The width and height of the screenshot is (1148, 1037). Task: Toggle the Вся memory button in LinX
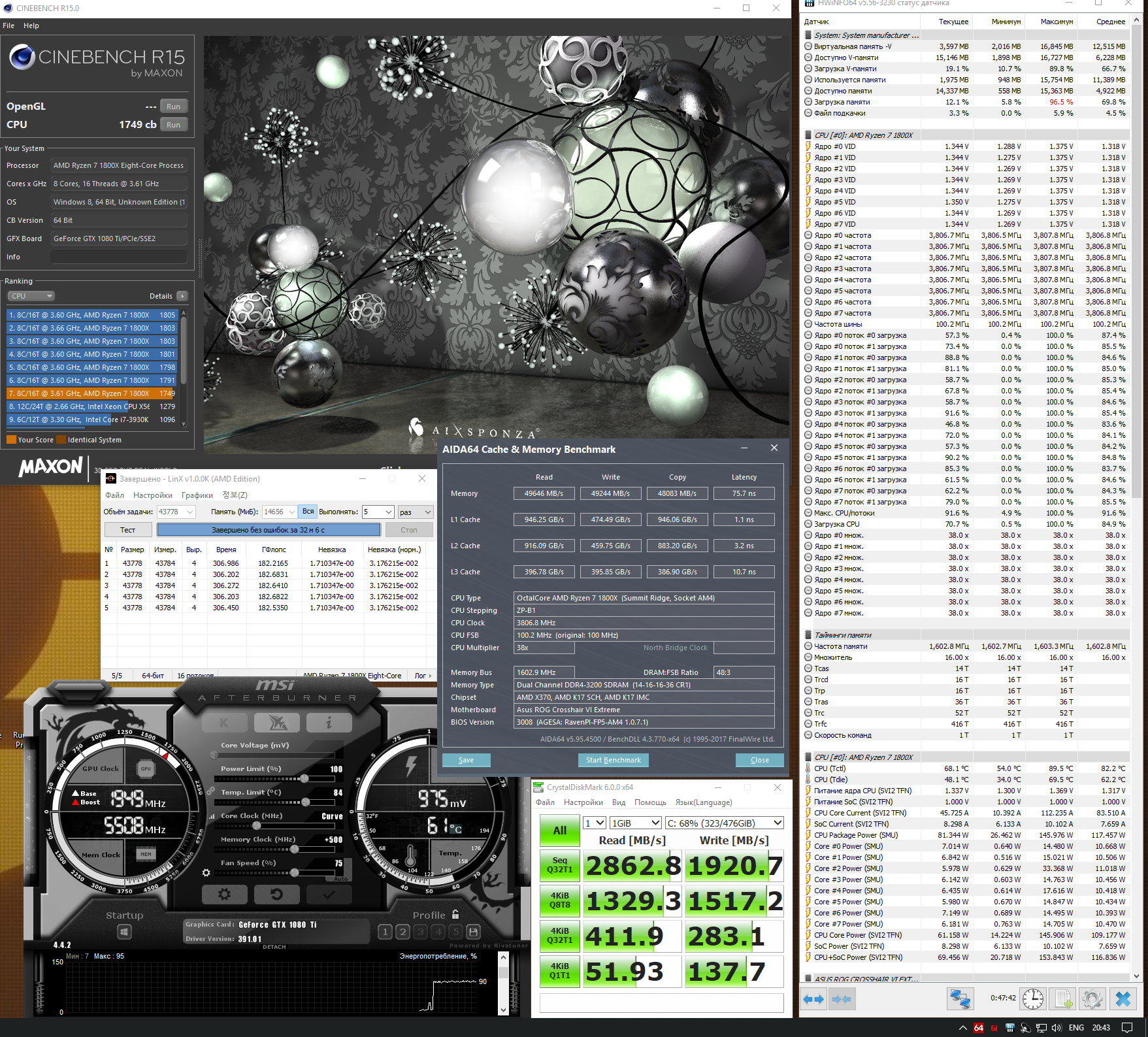(x=308, y=512)
